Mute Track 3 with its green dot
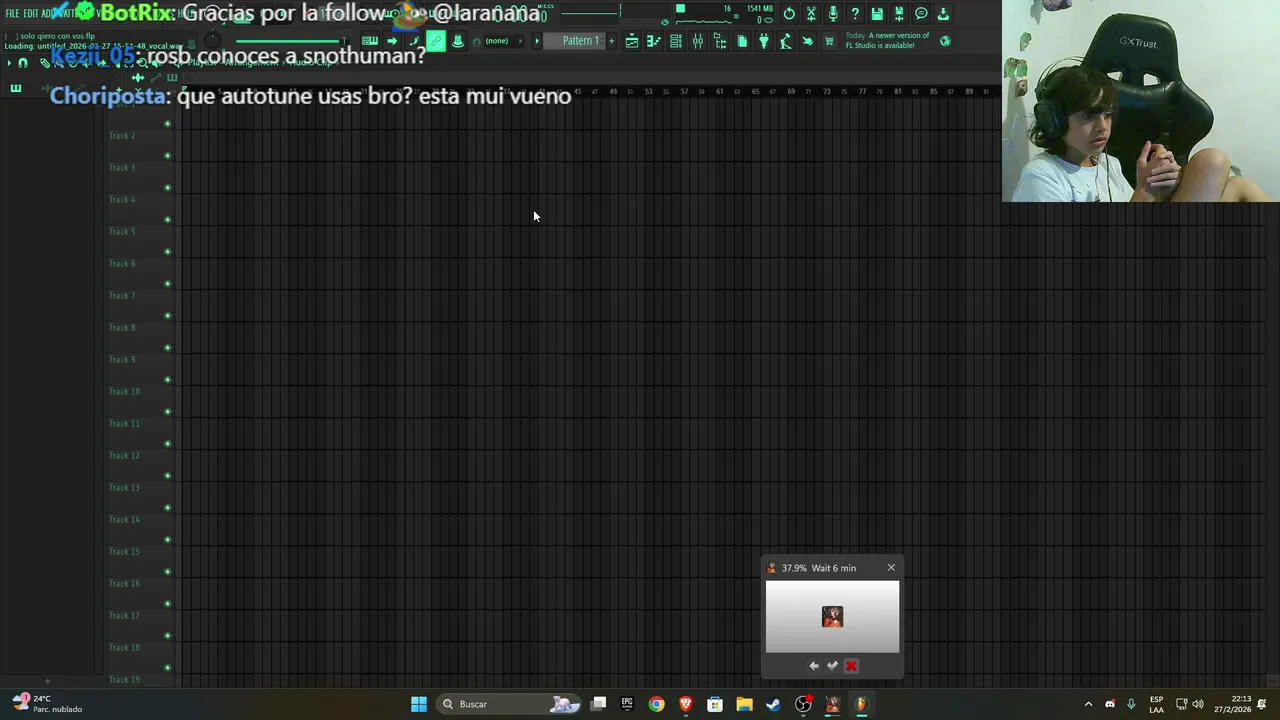Viewport: 1280px width, 720px height. click(167, 188)
